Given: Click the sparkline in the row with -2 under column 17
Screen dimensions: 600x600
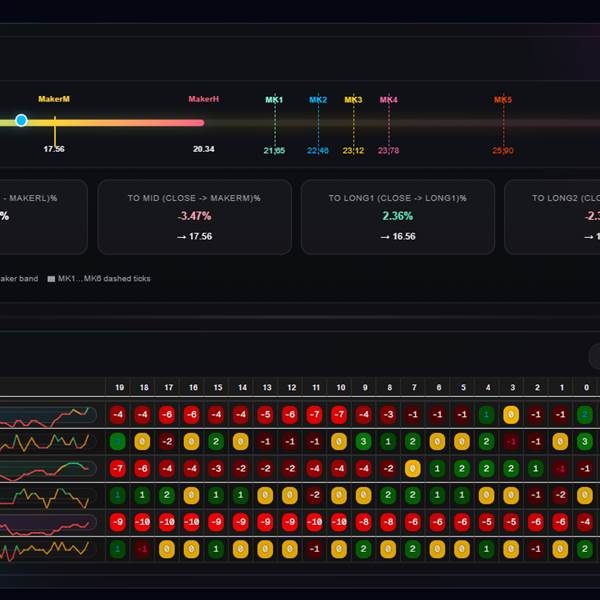Looking at the screenshot, I should pos(45,442).
